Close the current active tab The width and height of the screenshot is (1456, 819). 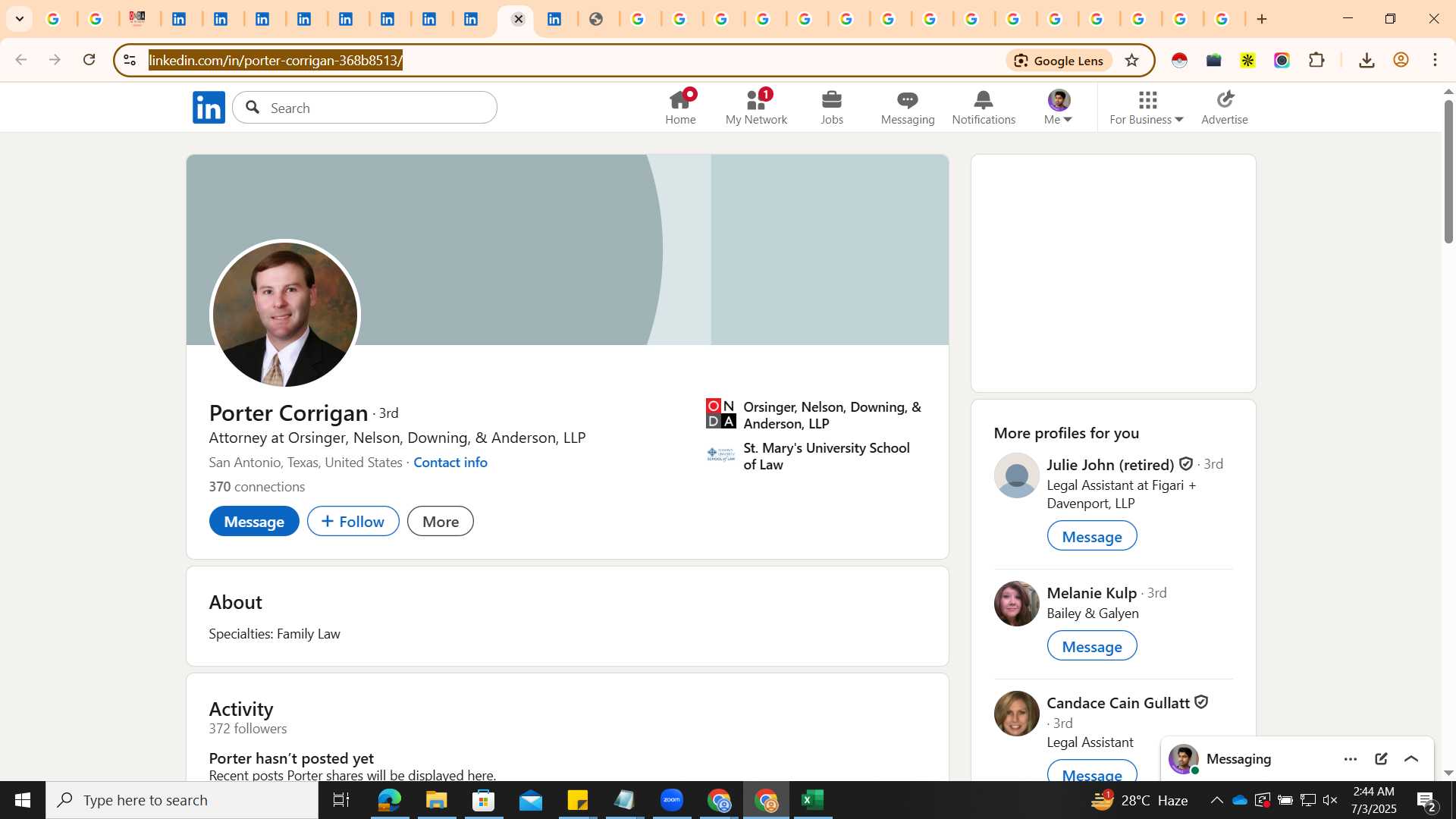[x=519, y=19]
